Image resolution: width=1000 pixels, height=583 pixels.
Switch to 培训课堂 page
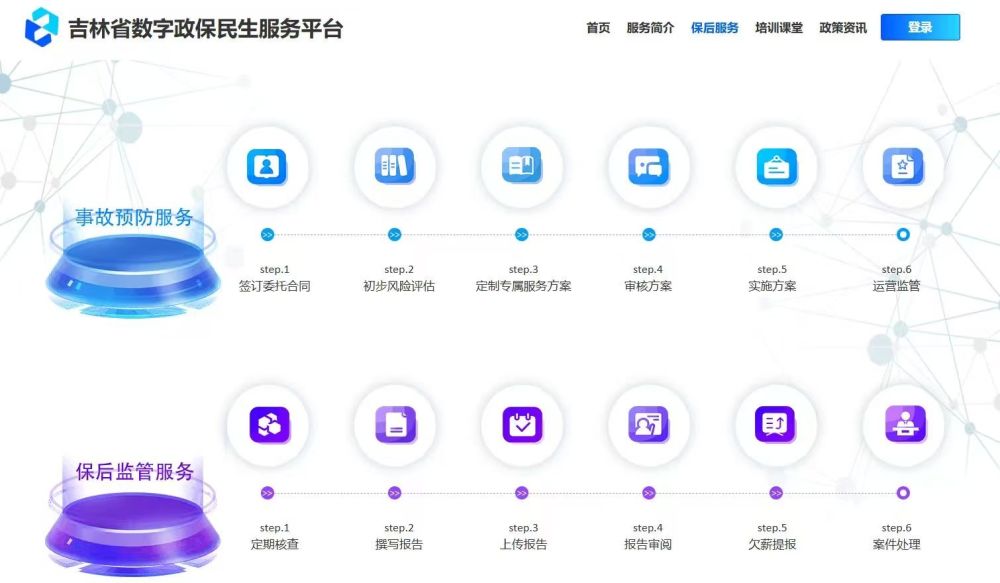click(778, 28)
